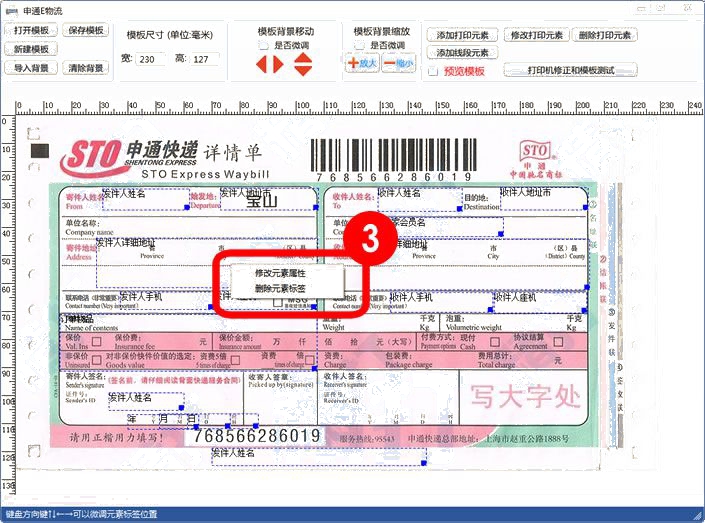Click the 缩小 zoom-out button
The image size is (705, 523).
click(x=398, y=63)
